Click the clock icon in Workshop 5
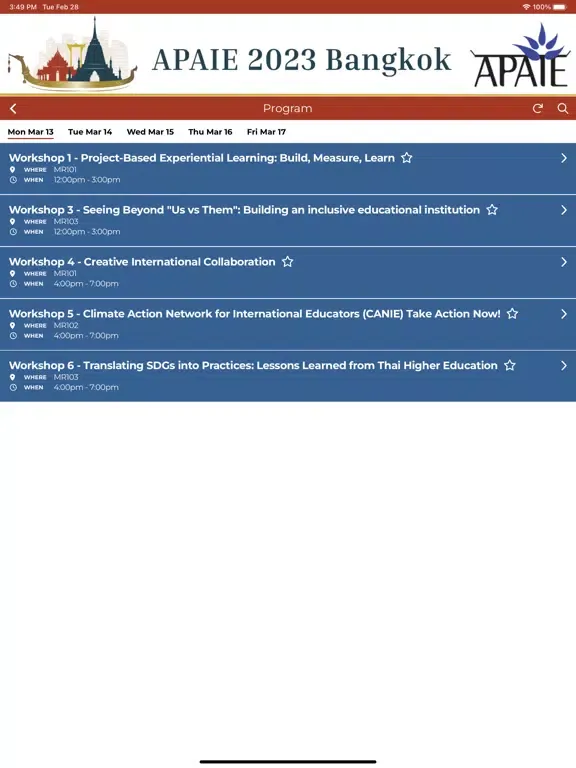This screenshot has width=576, height=768. tap(13, 336)
